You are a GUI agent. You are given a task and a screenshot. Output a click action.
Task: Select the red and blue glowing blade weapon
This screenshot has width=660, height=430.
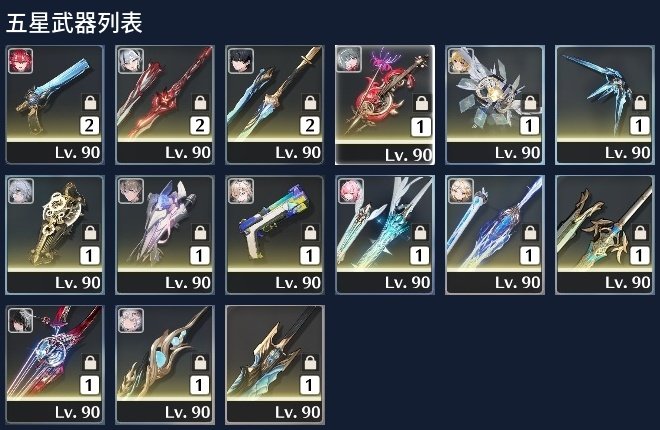[x=55, y=365]
